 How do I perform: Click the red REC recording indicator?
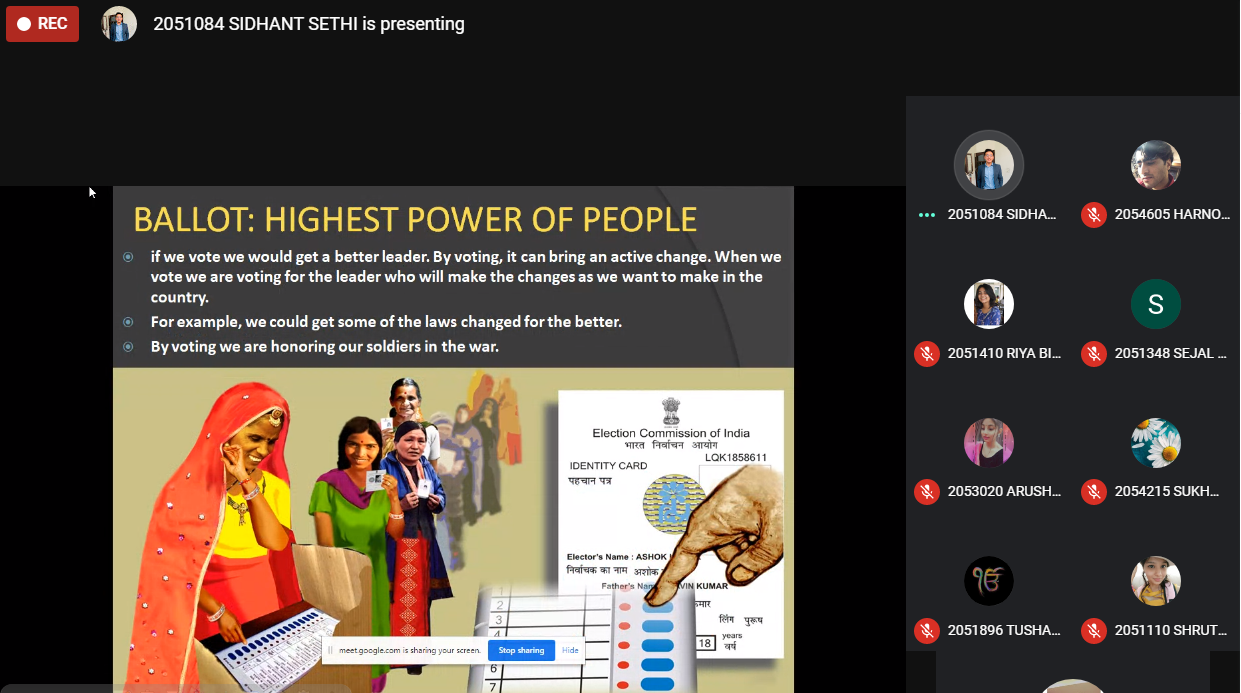click(x=42, y=24)
